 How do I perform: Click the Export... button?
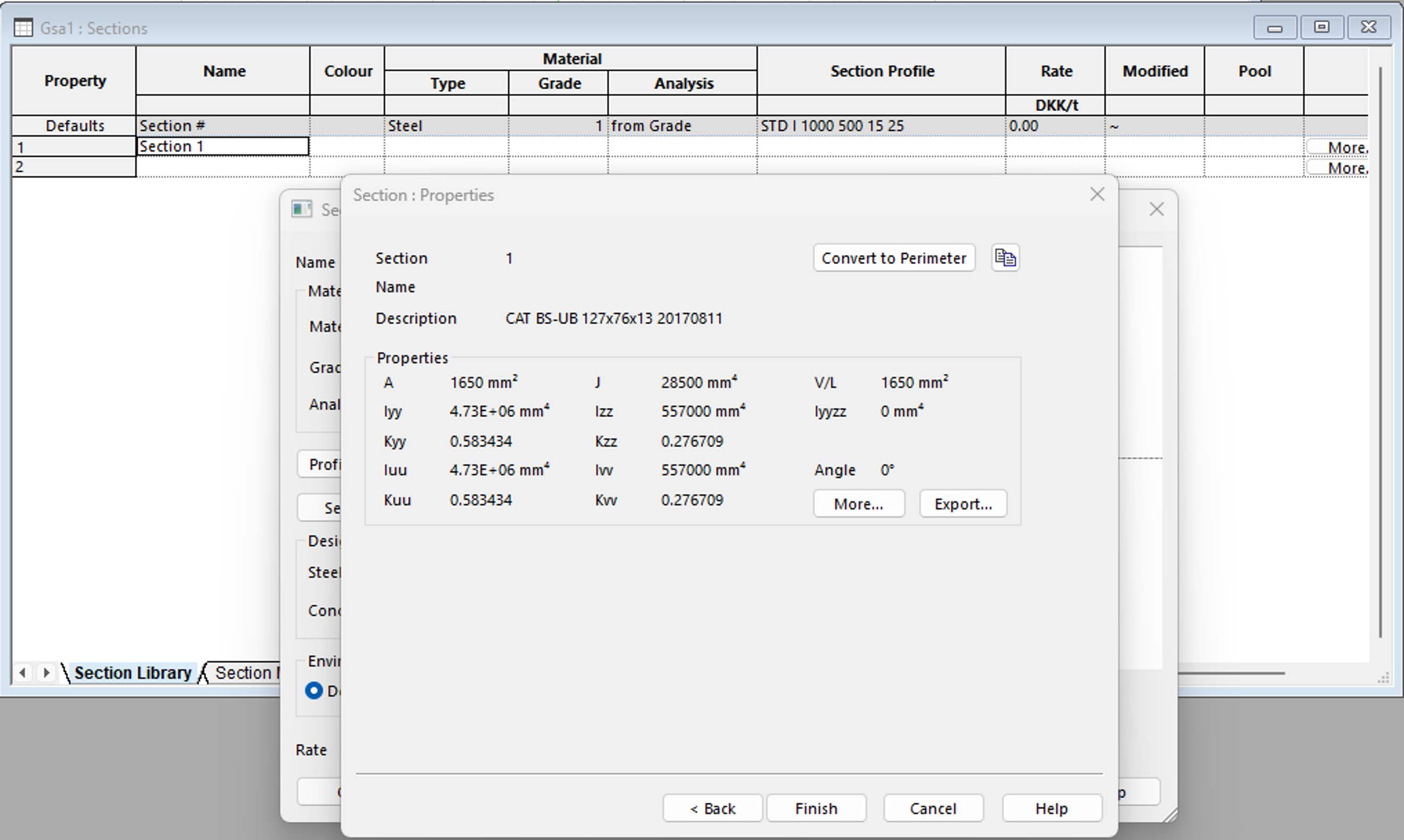click(x=963, y=504)
